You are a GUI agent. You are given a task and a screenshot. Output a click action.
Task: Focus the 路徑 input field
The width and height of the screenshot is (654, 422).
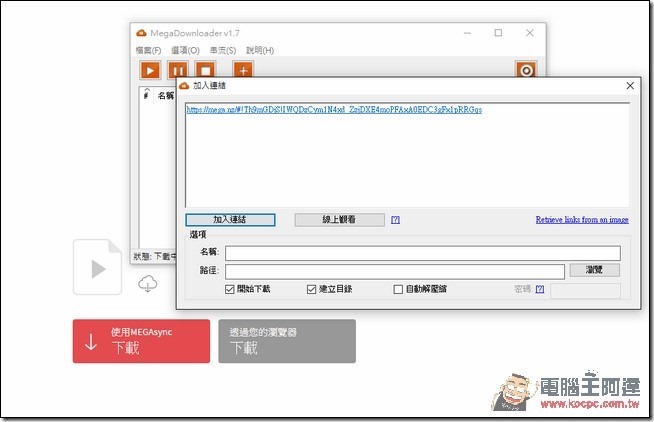tap(395, 271)
